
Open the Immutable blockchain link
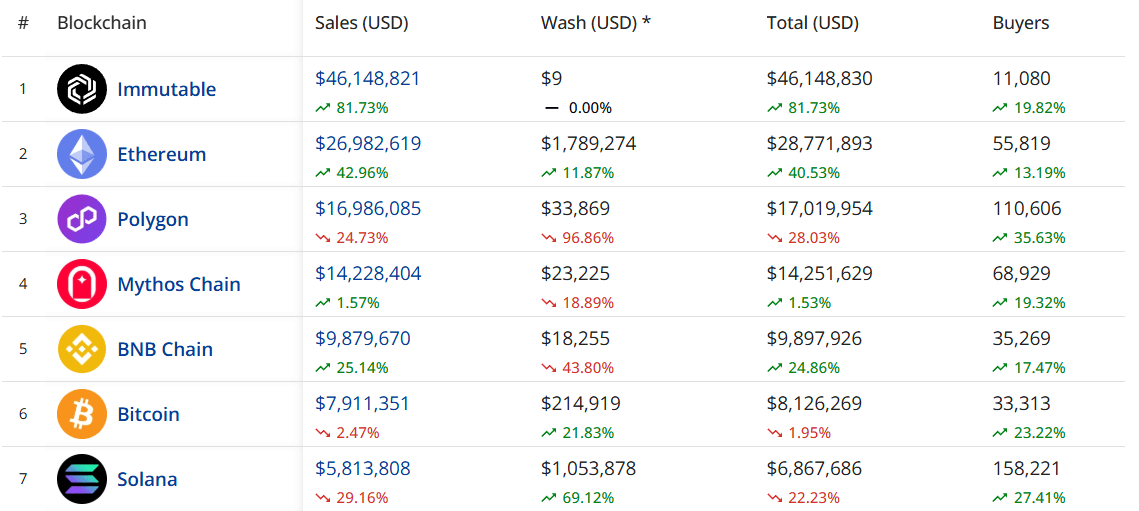click(166, 89)
